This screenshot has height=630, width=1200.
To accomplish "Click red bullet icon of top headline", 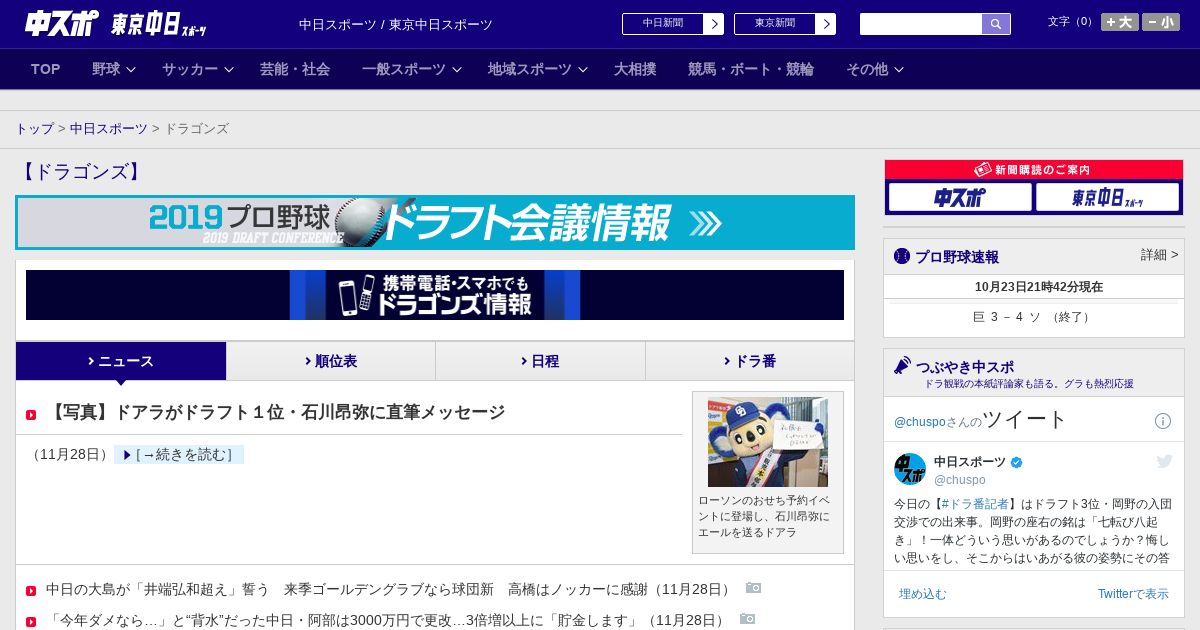I will [31, 415].
